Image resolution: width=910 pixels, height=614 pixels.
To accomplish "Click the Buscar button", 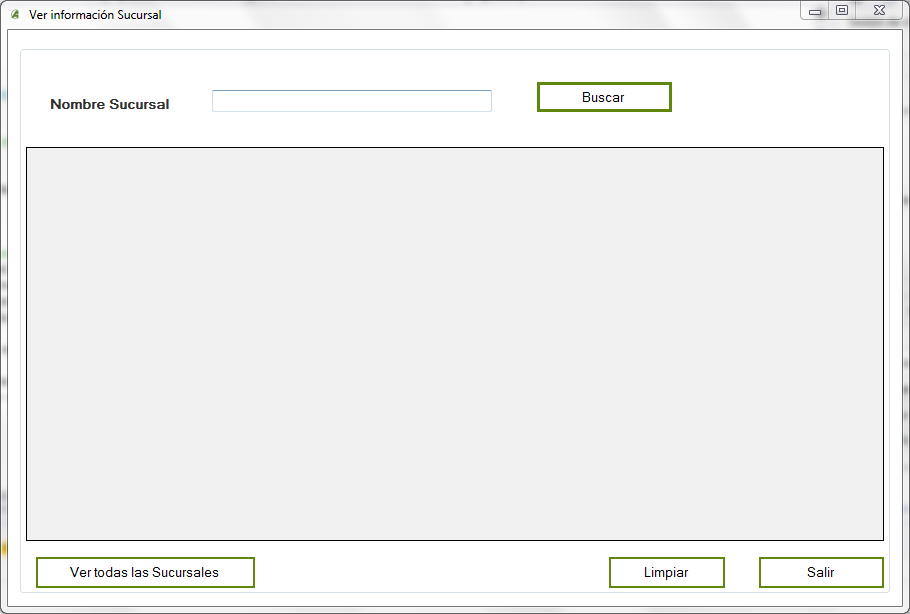I will tap(604, 97).
